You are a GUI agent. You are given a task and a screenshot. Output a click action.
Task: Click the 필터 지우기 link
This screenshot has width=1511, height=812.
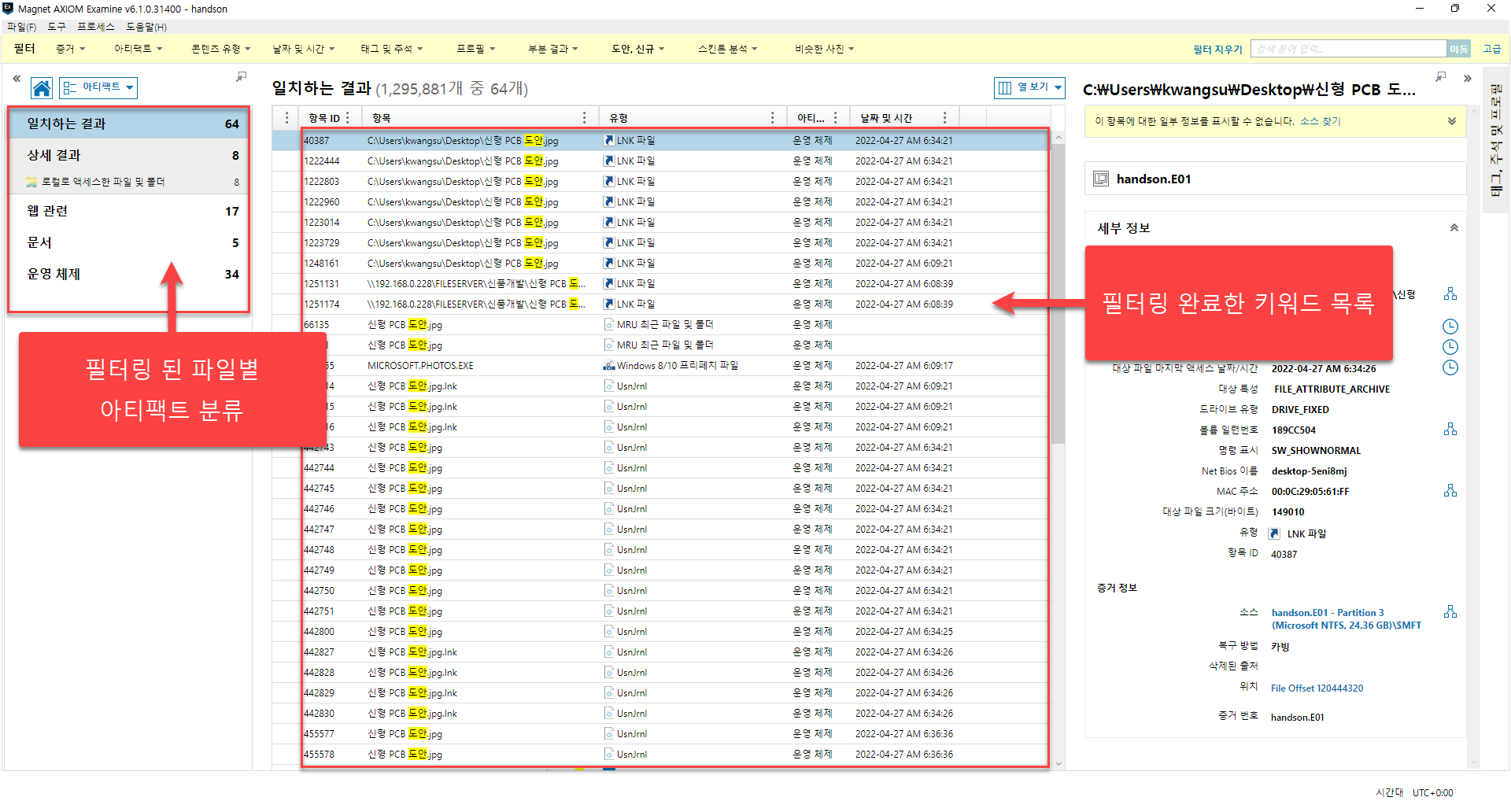pos(1217,50)
